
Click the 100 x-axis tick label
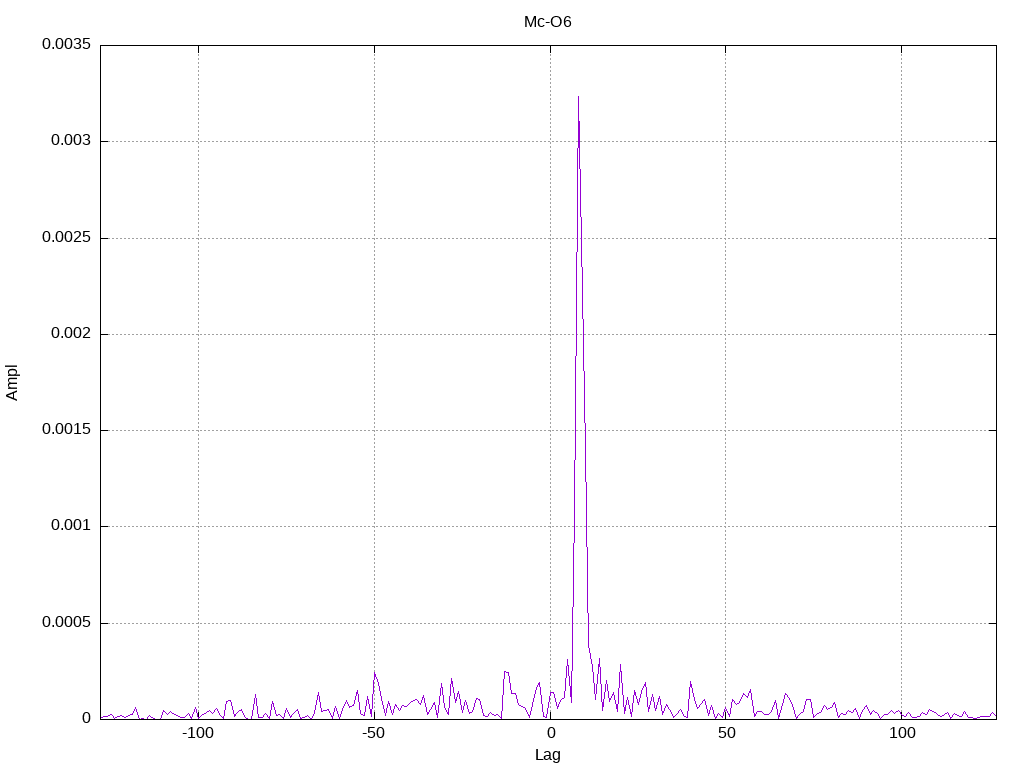tap(902, 733)
